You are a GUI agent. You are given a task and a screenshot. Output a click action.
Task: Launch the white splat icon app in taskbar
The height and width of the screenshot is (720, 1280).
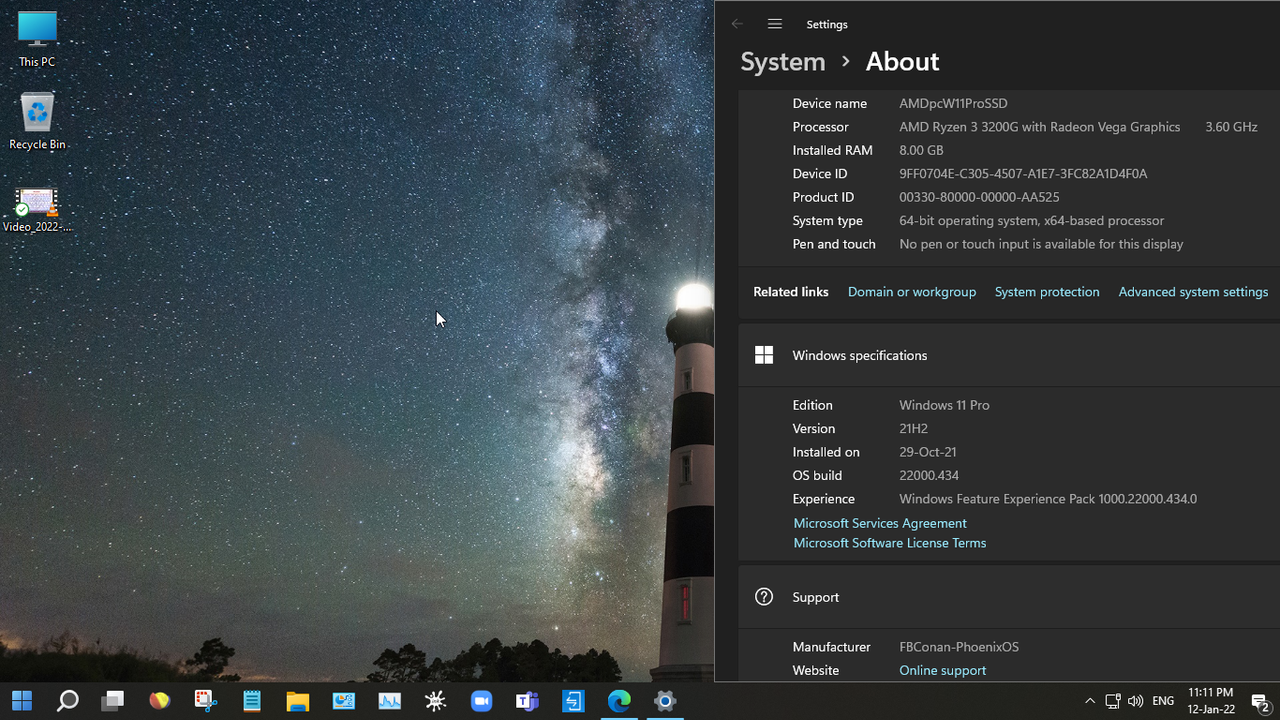tap(435, 701)
